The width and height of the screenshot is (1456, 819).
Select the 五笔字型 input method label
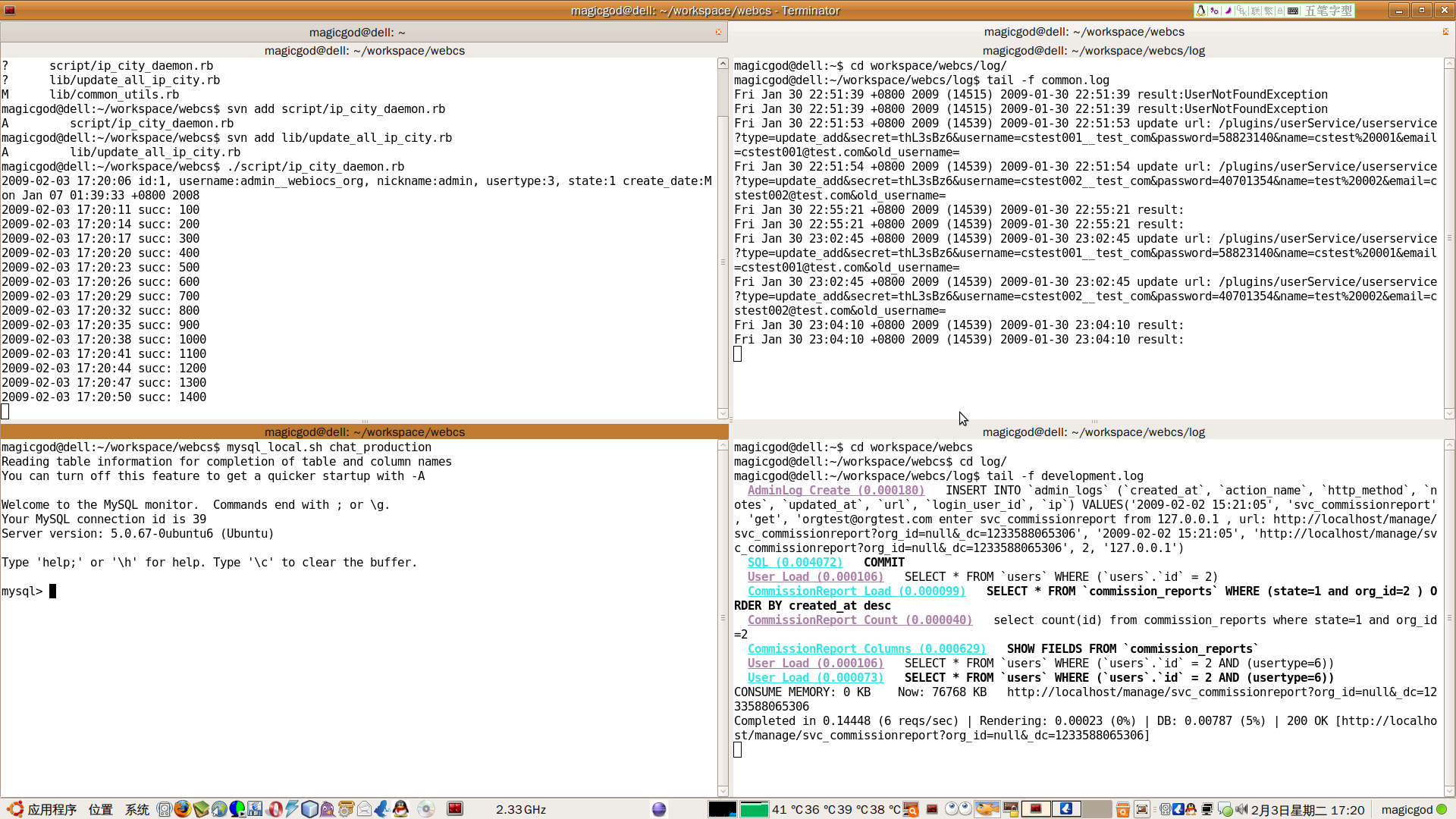(1328, 11)
